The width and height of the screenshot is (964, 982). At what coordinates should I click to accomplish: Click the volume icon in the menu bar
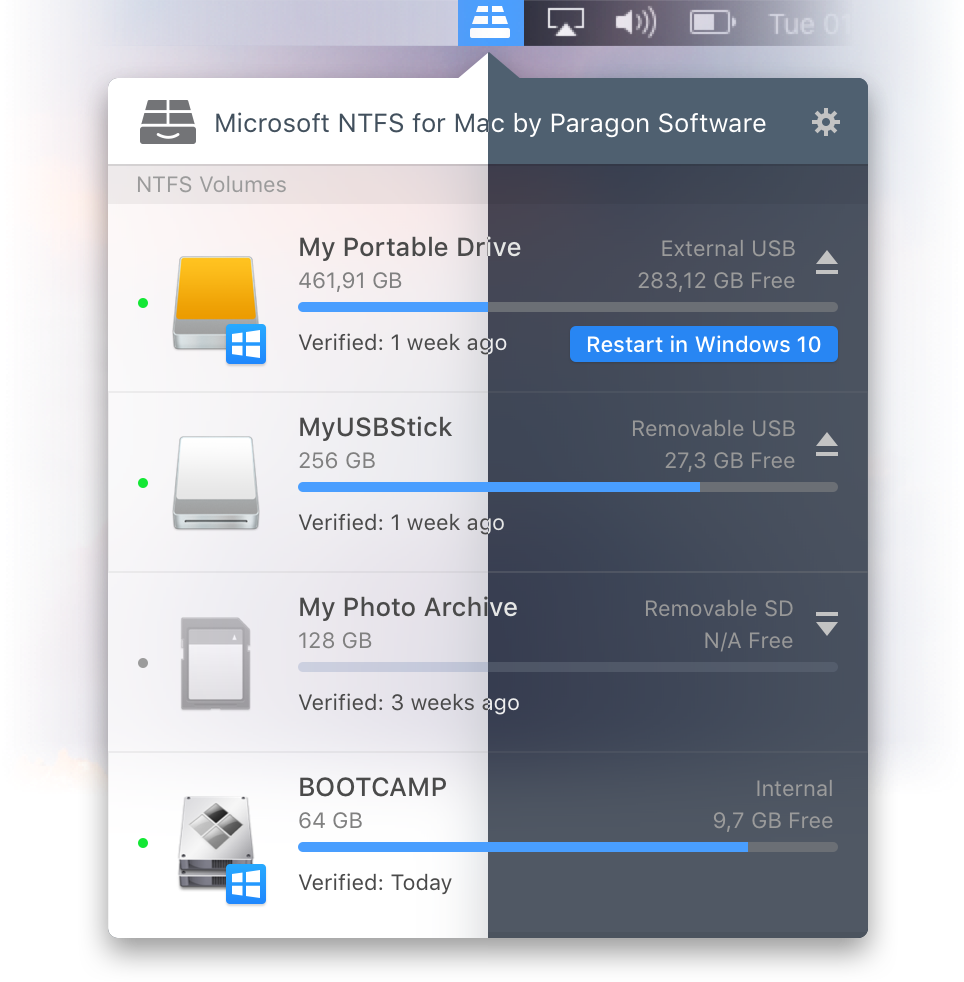(635, 22)
